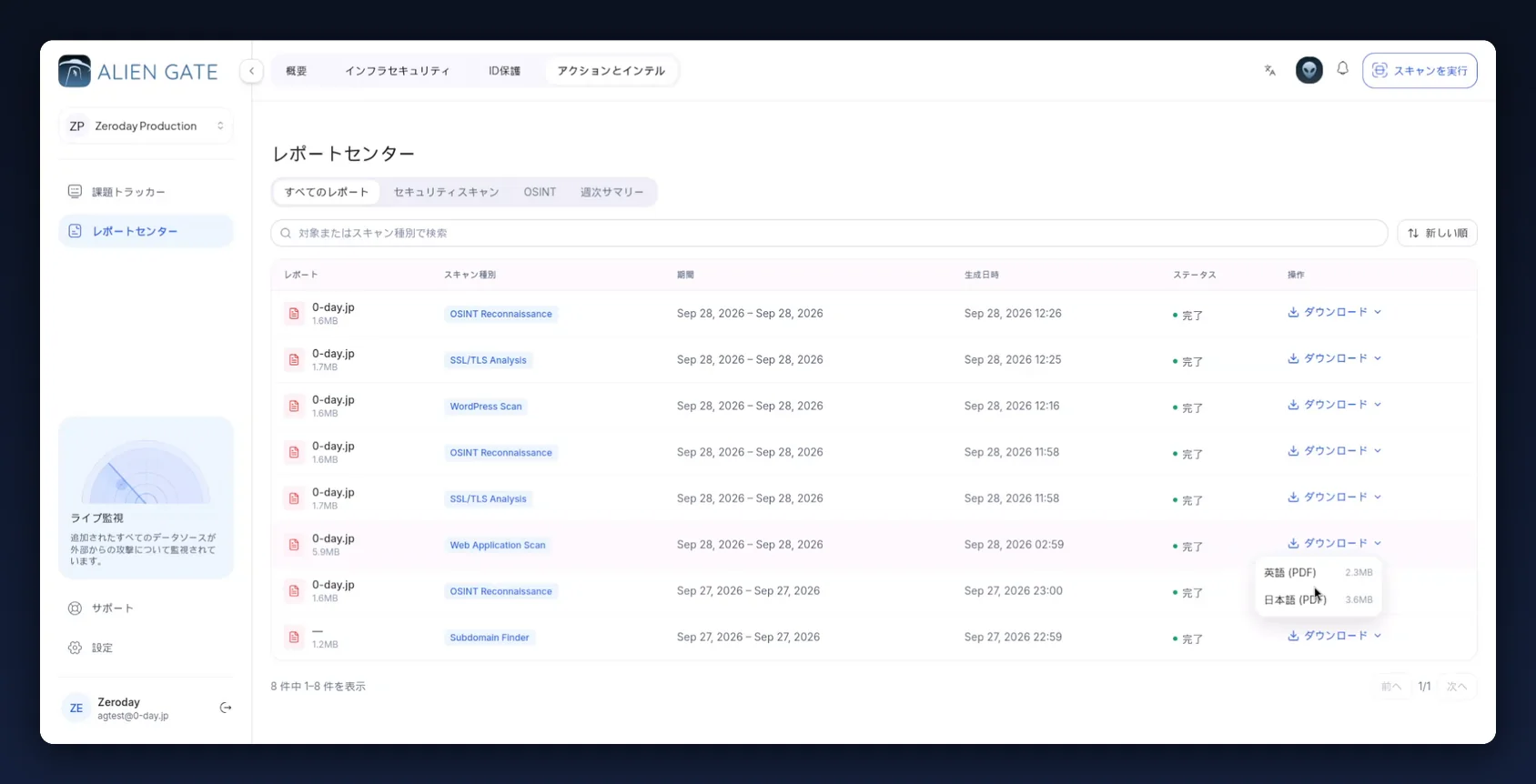Select the すべてのレポート tab

(327, 192)
